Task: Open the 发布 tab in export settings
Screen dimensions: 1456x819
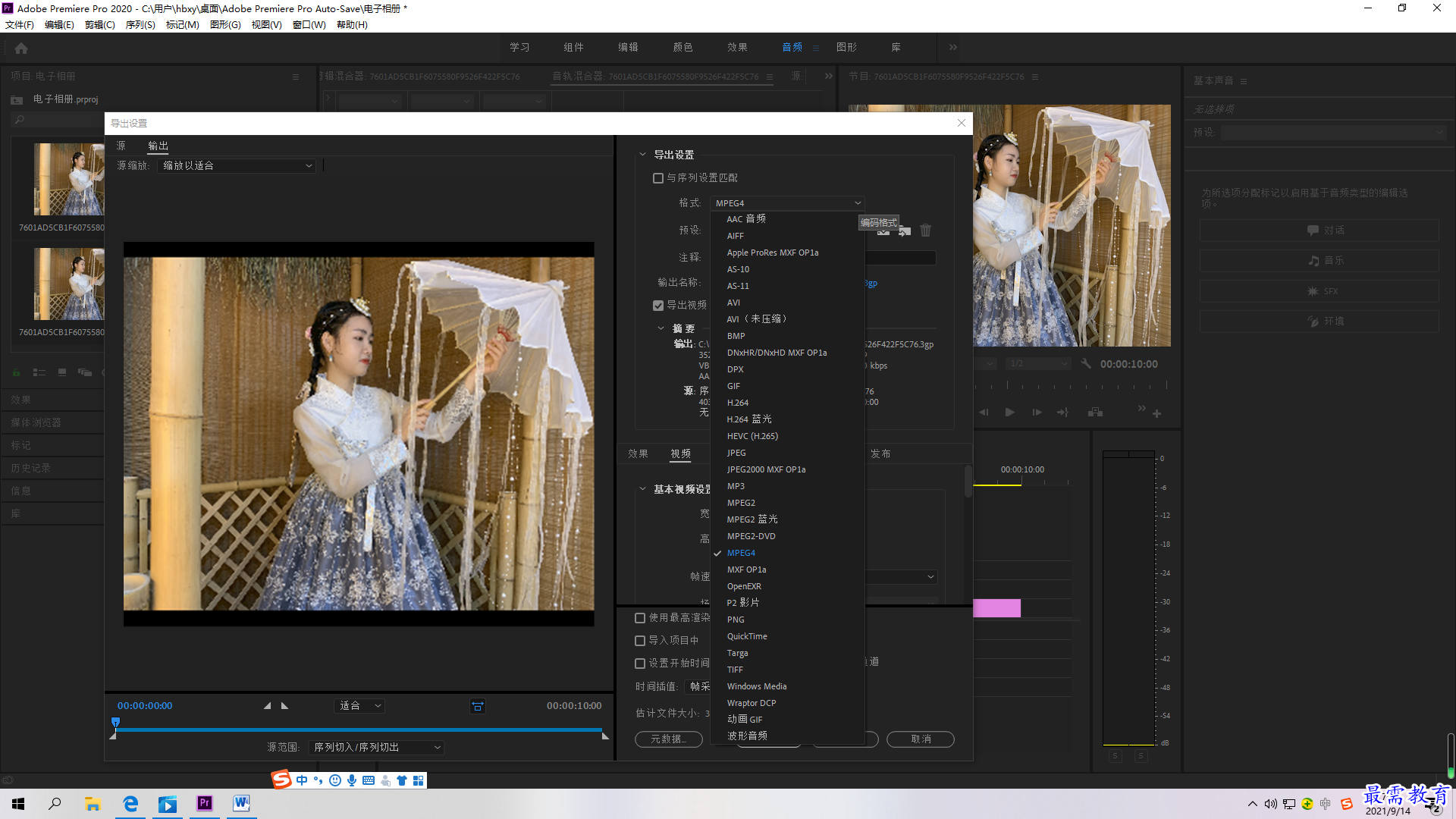Action: [880, 453]
